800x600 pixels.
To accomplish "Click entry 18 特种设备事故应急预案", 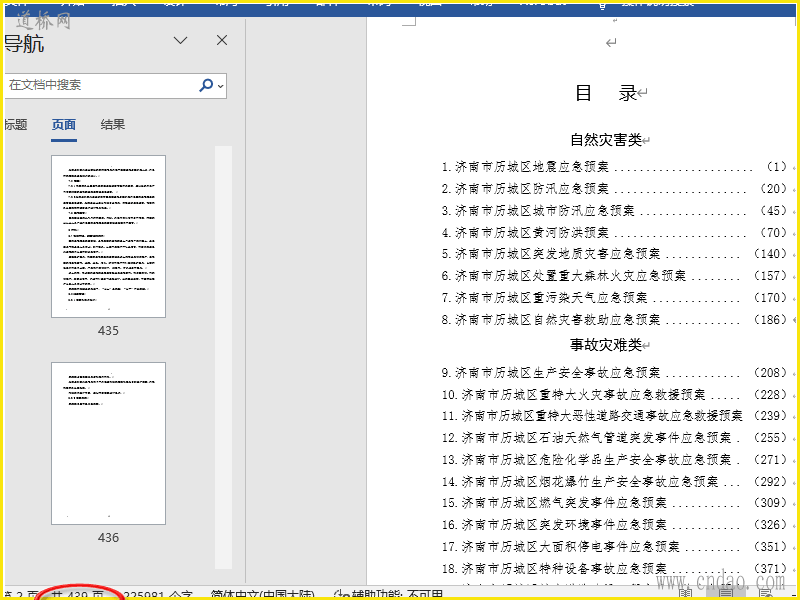I will tap(554, 568).
